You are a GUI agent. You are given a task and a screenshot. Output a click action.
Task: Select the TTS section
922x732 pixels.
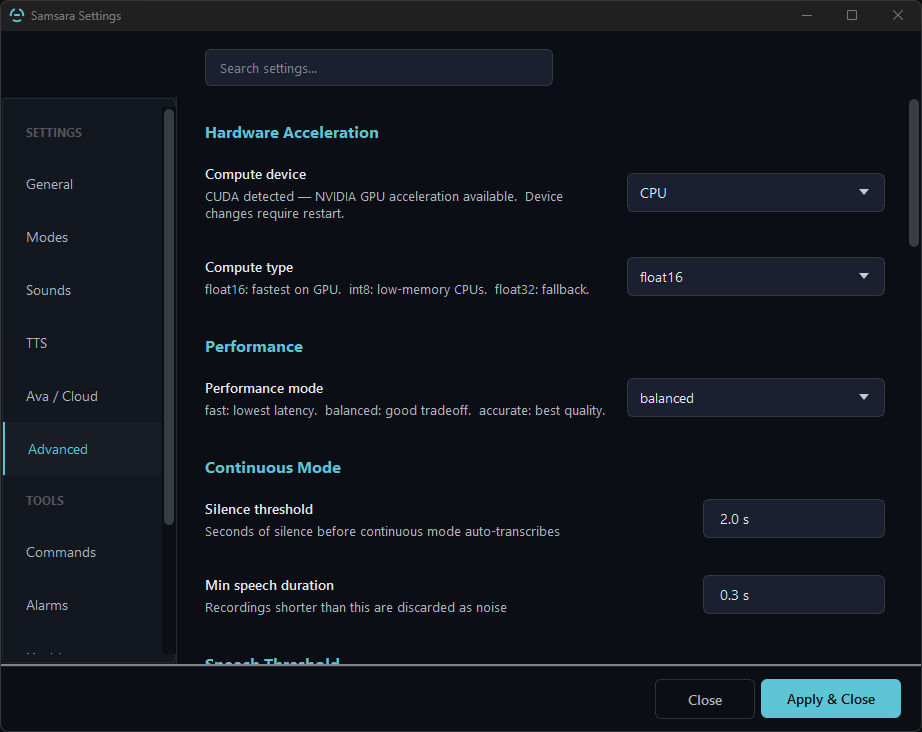(x=82, y=343)
